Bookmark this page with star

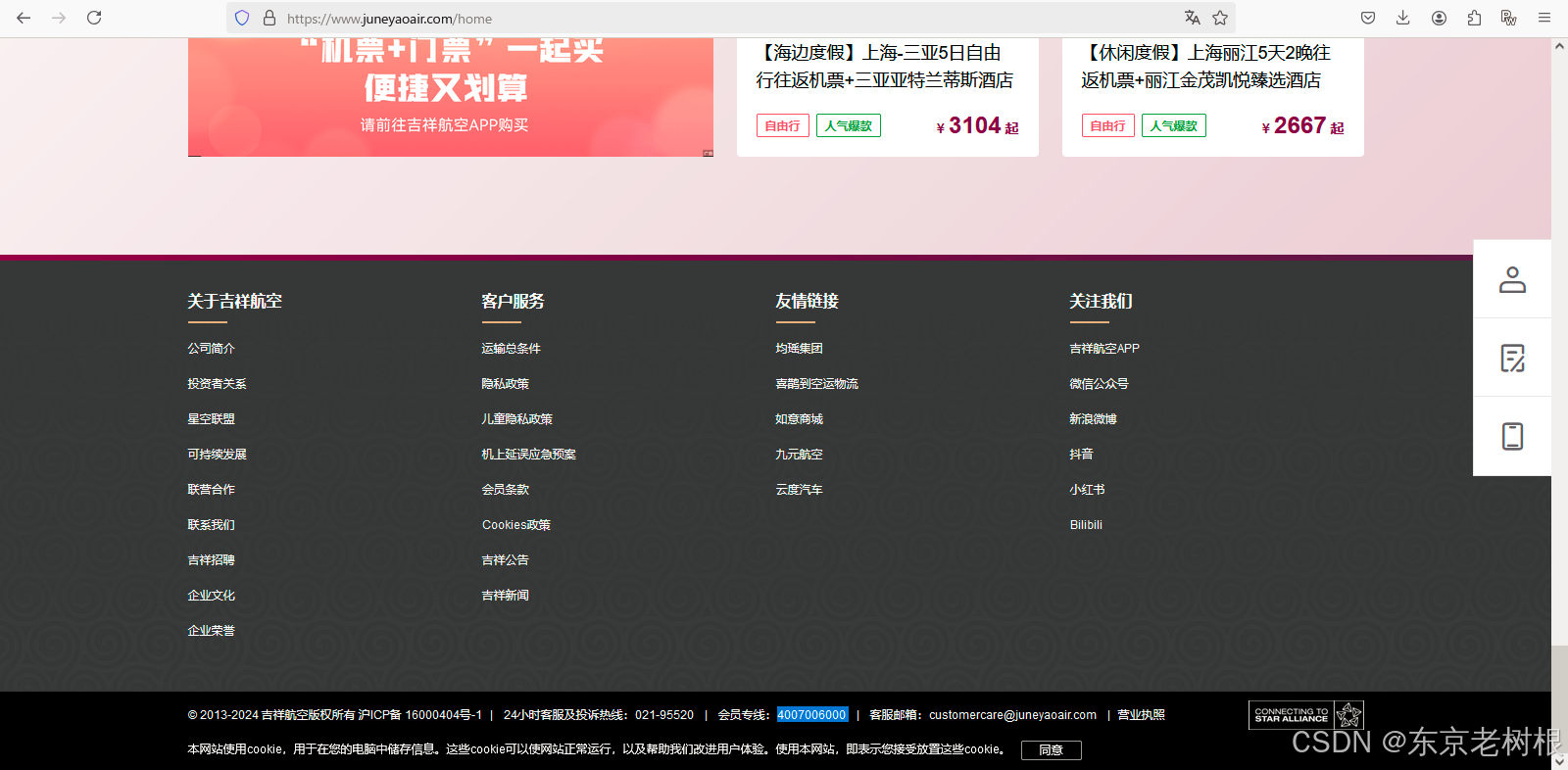click(1220, 18)
